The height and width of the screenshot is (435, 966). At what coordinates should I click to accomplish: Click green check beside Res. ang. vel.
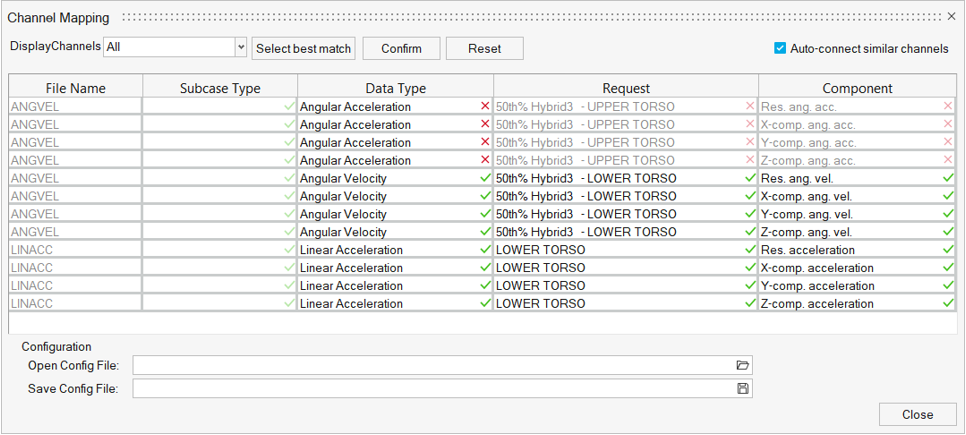[x=948, y=178]
